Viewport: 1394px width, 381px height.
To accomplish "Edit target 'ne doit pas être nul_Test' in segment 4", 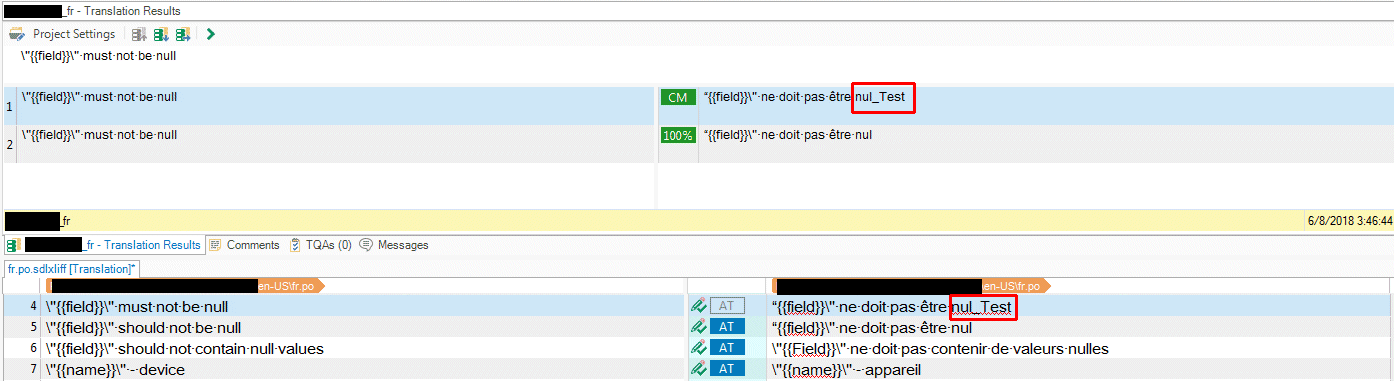I will pyautogui.click(x=892, y=306).
